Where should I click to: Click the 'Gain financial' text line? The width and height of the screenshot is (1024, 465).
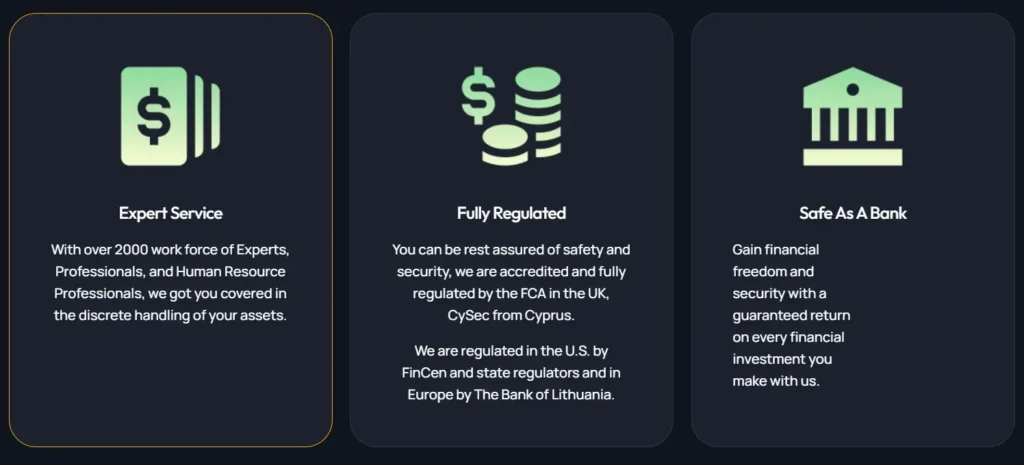(776, 249)
